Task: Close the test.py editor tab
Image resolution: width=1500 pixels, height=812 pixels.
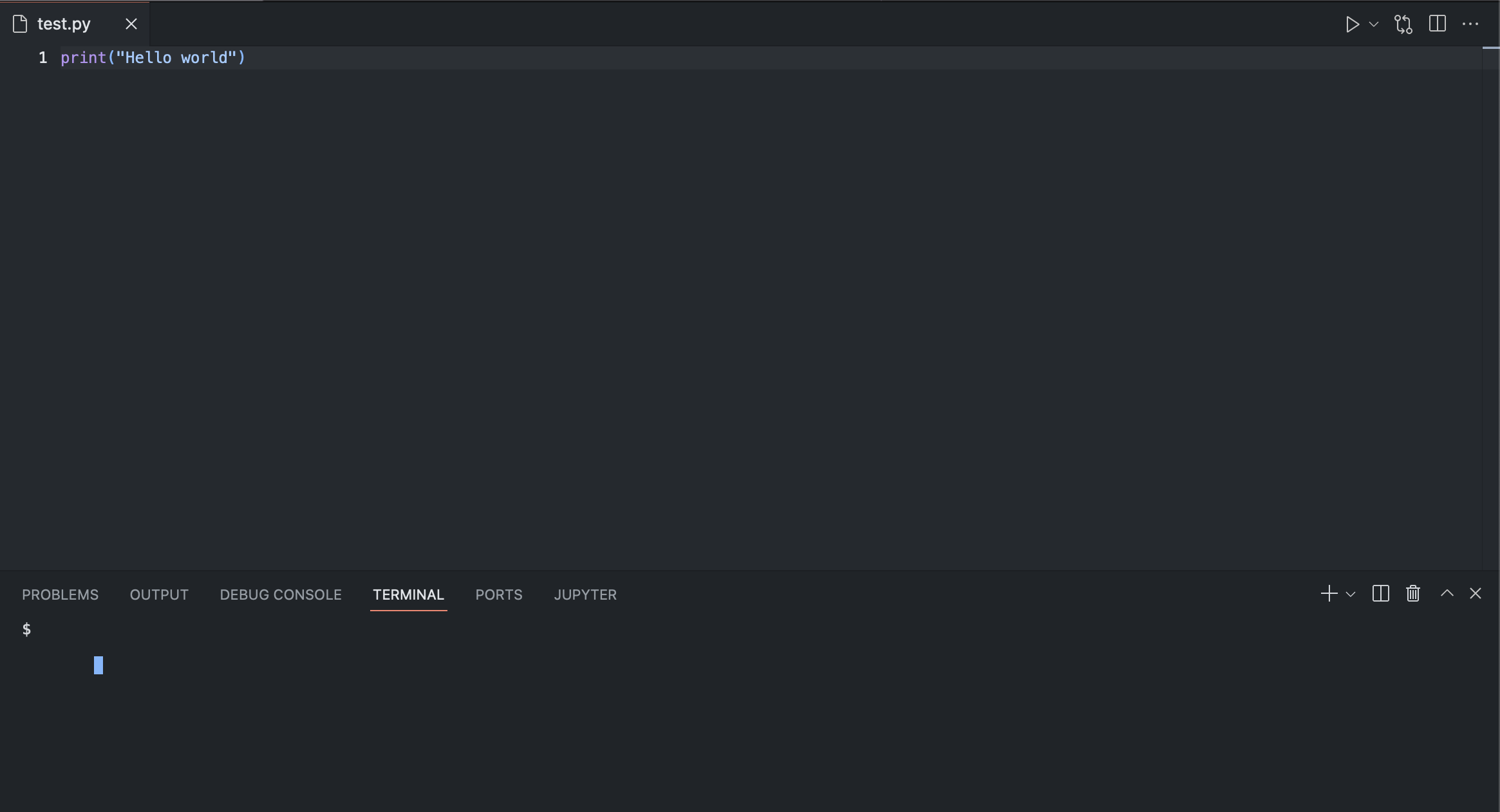Action: tap(131, 23)
